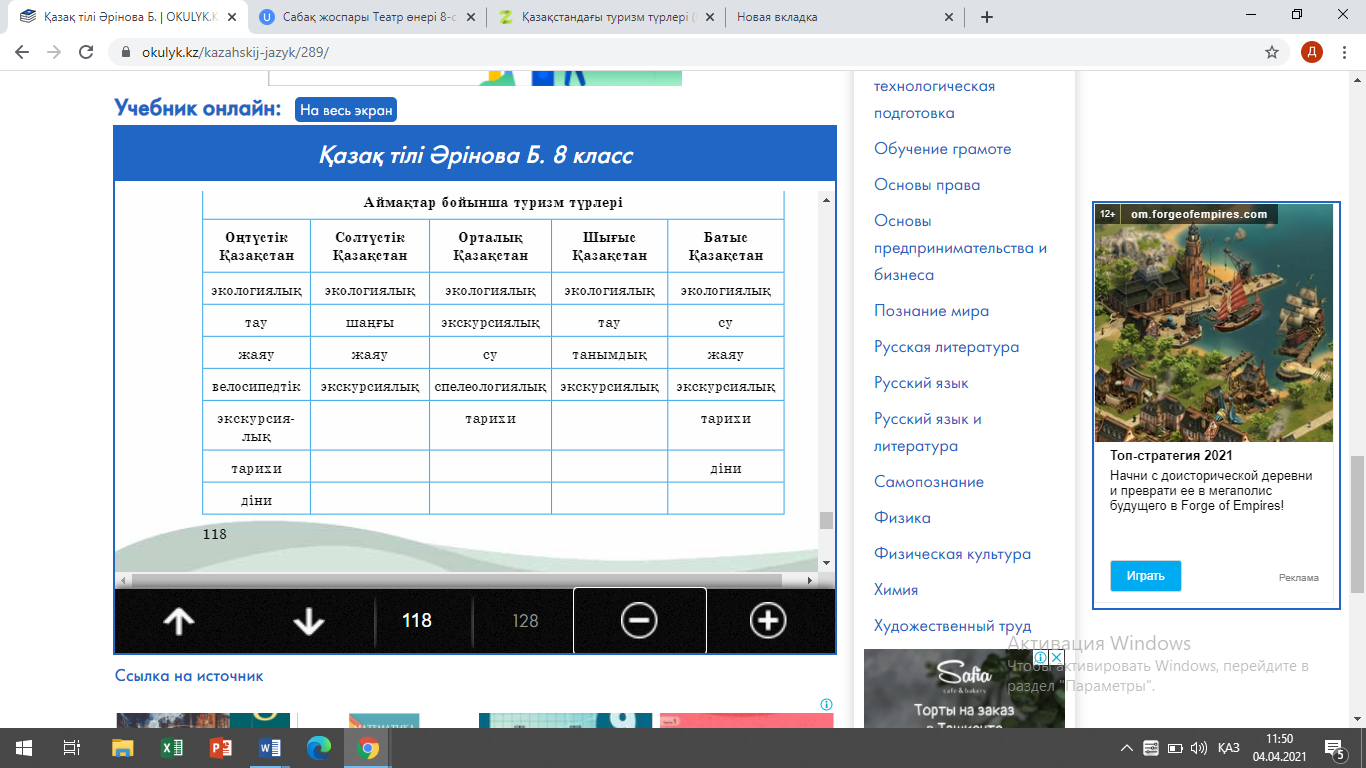Zoom out textbook with minus icon

[639, 621]
